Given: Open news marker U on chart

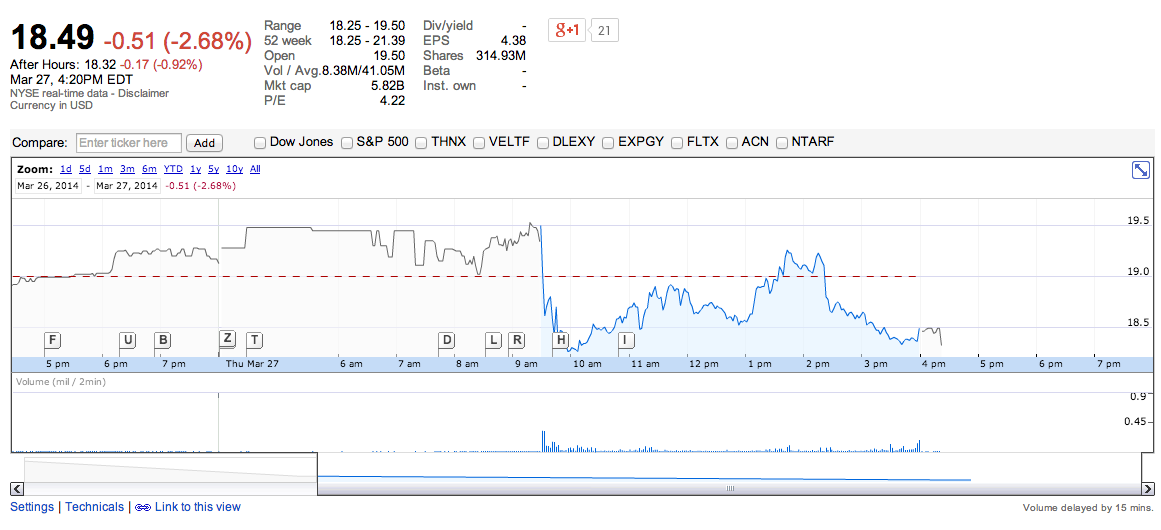Looking at the screenshot, I should coord(127,341).
